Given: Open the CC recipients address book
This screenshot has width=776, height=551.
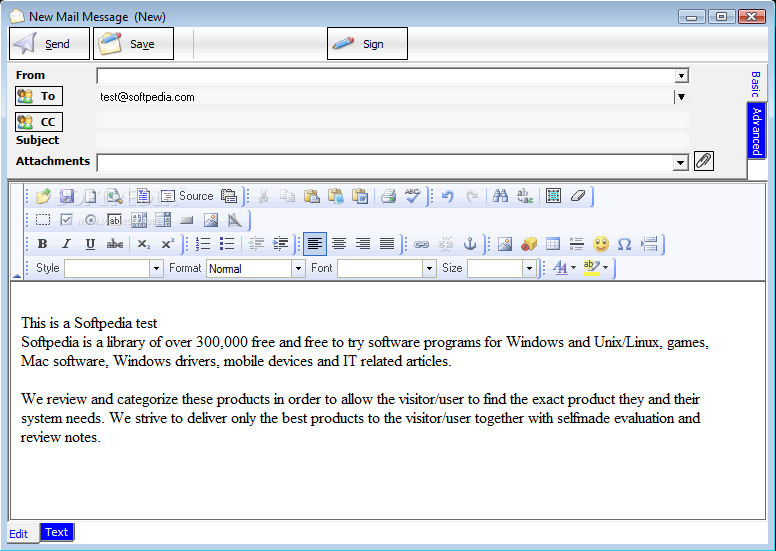Looking at the screenshot, I should [x=39, y=122].
